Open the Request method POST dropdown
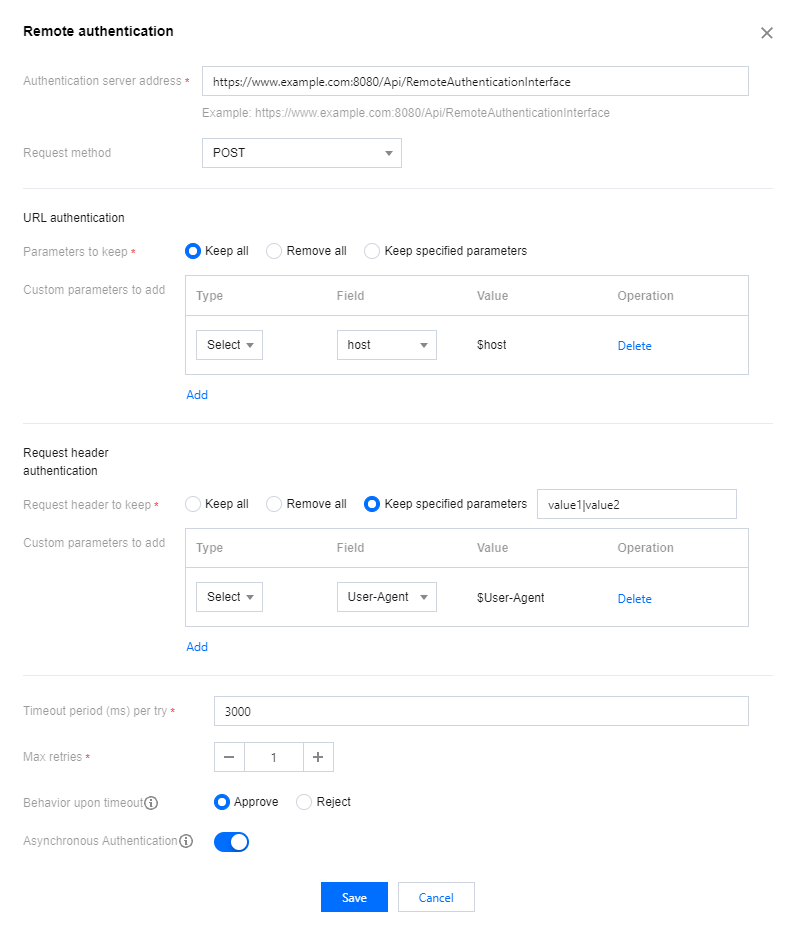The width and height of the screenshot is (793, 934). (x=301, y=153)
